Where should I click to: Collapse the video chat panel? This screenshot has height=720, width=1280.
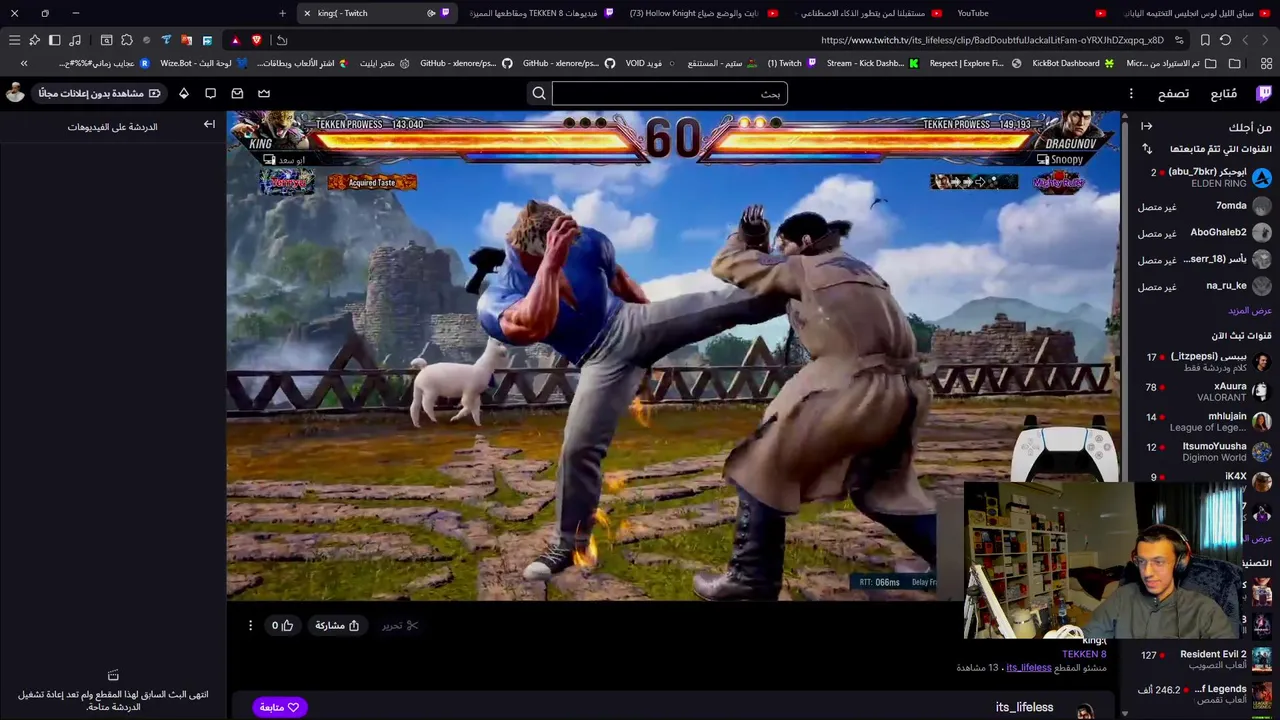click(x=209, y=125)
